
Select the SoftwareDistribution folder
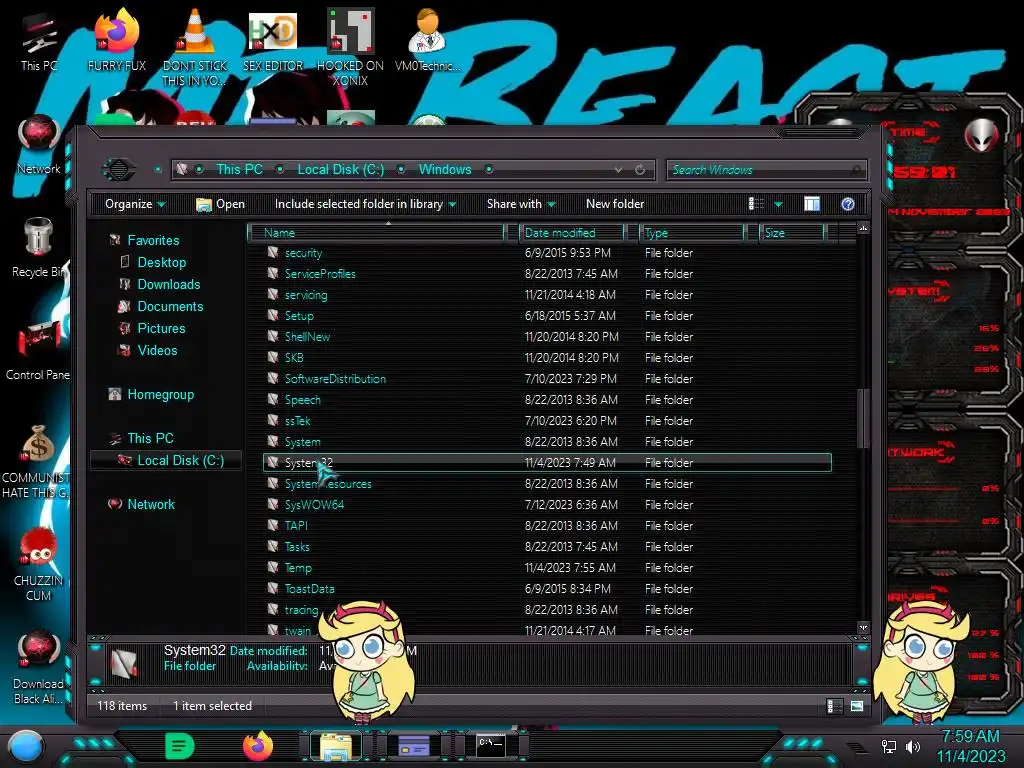(x=335, y=379)
